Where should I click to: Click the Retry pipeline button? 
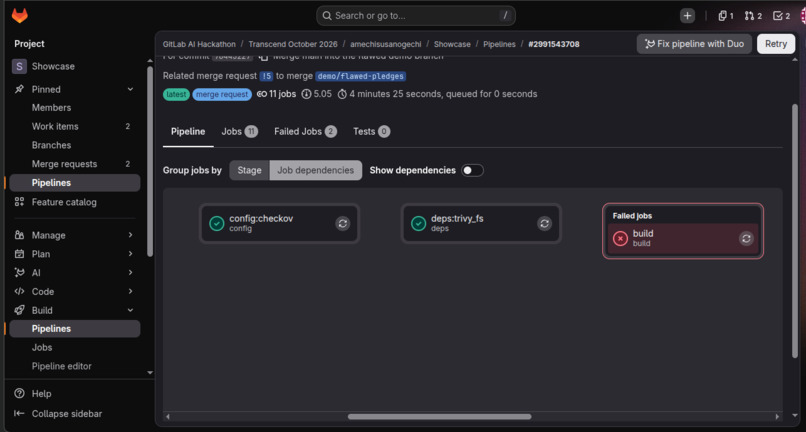[x=776, y=44]
